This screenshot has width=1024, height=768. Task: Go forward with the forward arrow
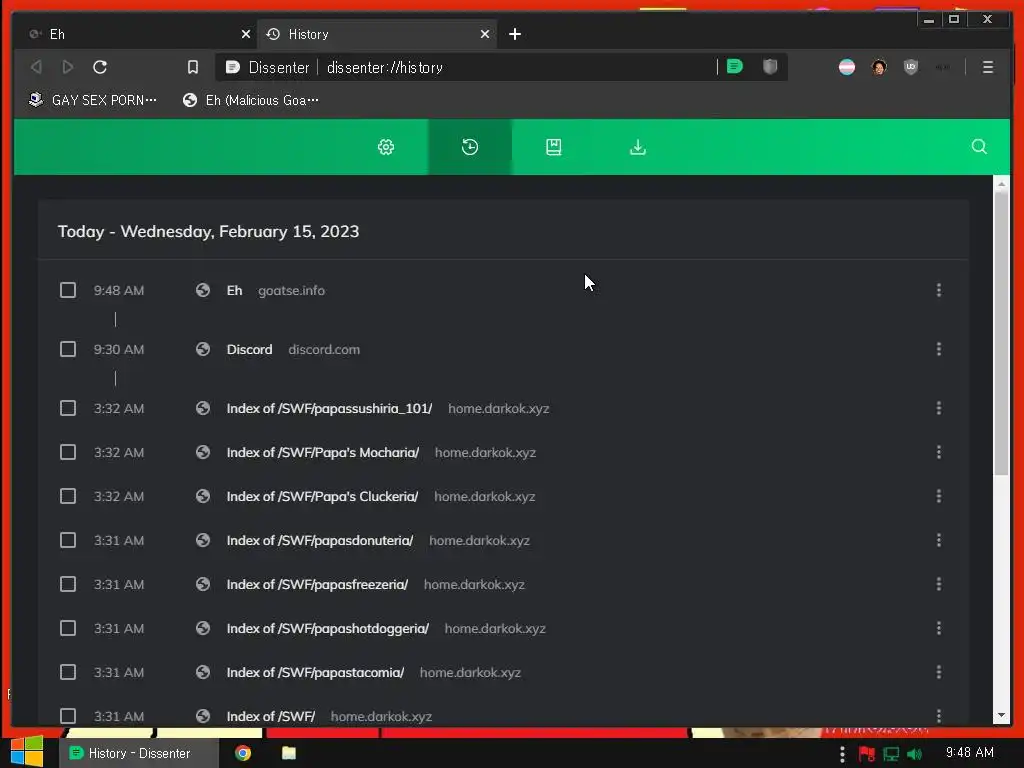click(x=67, y=67)
